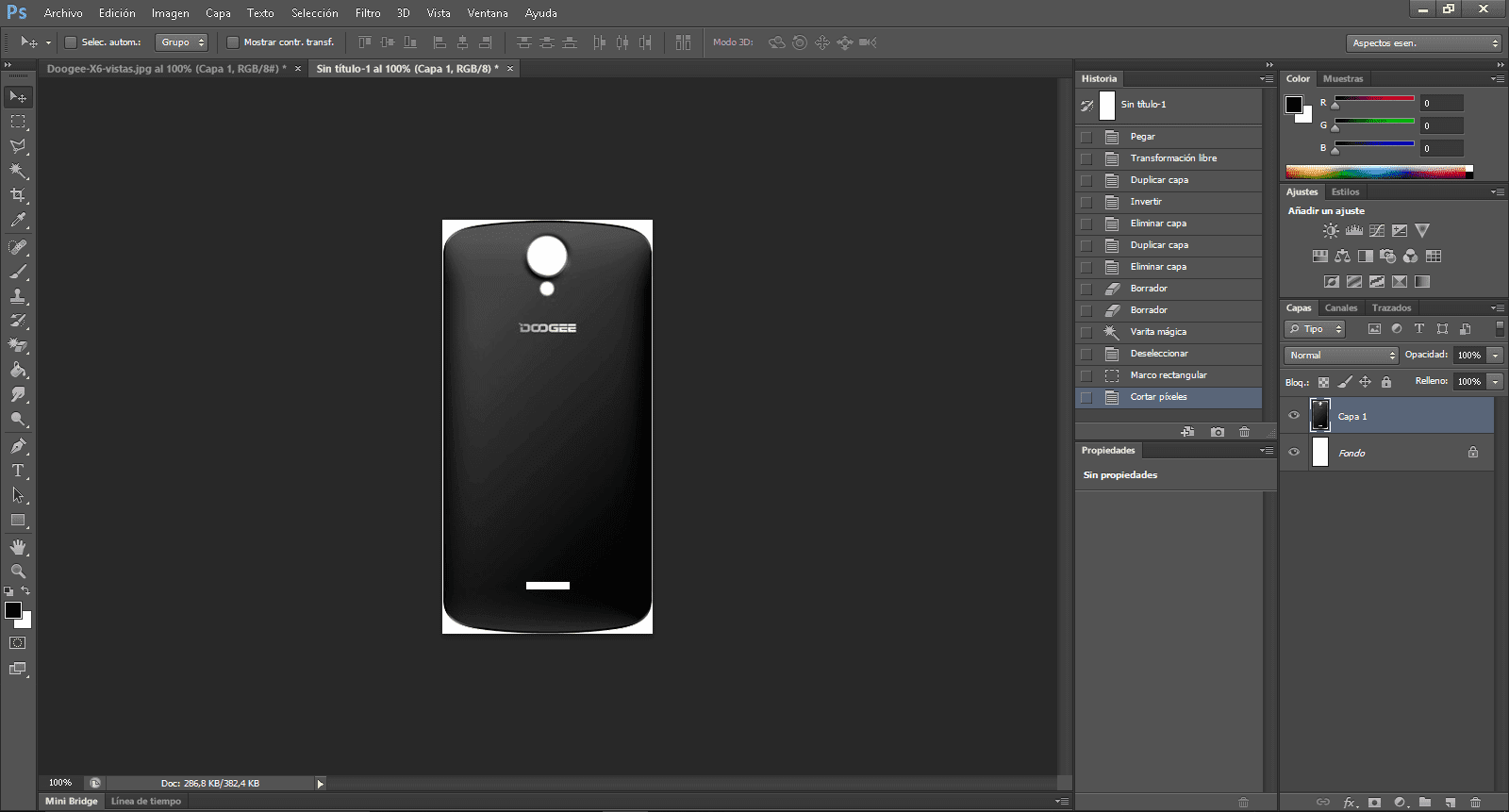Create a new snapshot in Historia

tap(1218, 432)
